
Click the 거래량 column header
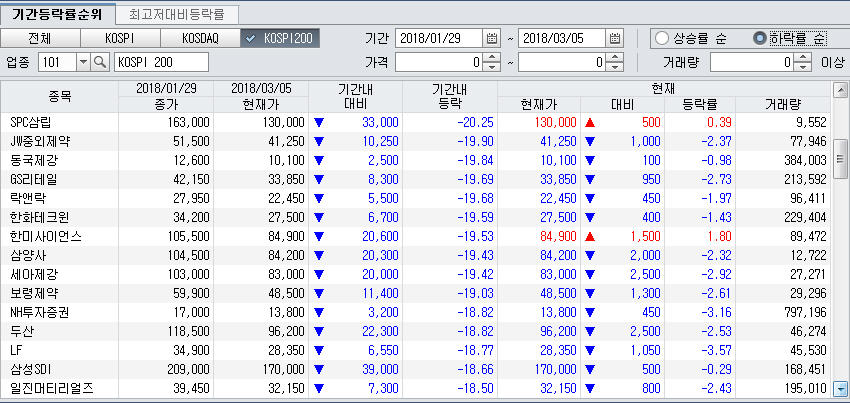pos(782,105)
